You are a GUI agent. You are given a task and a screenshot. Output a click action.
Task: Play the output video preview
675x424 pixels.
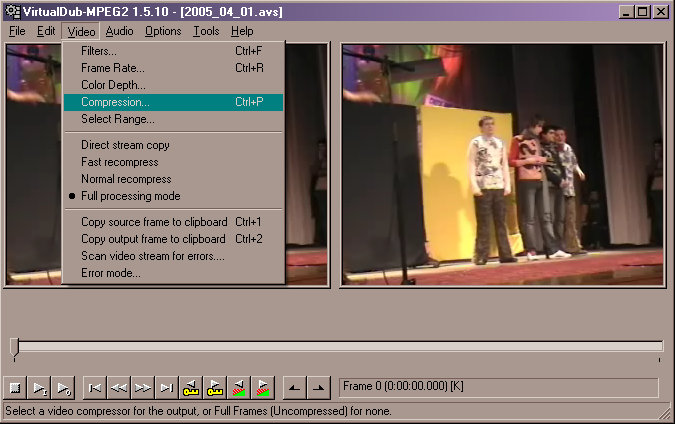(x=64, y=387)
